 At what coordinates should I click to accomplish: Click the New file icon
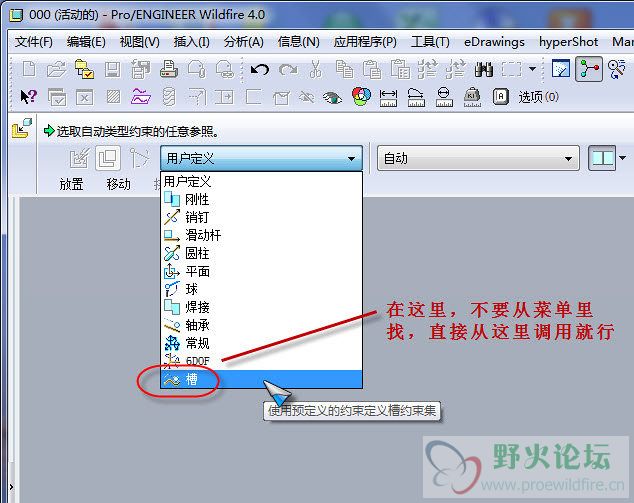(29, 69)
